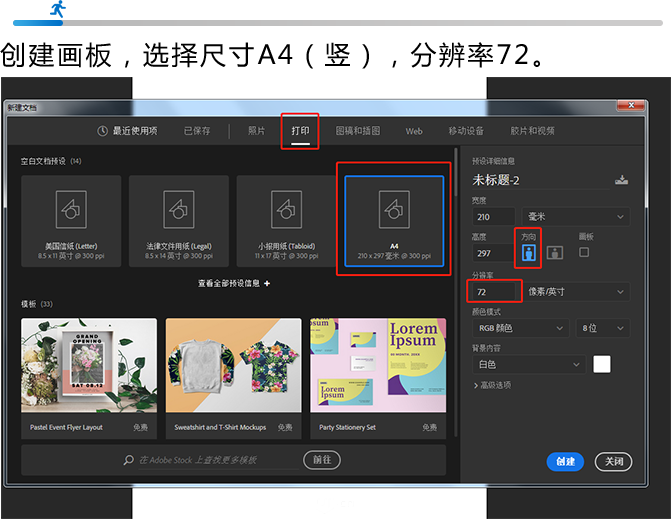671x519 pixels.
Task: Select portrait orientation icon
Action: [x=529, y=253]
